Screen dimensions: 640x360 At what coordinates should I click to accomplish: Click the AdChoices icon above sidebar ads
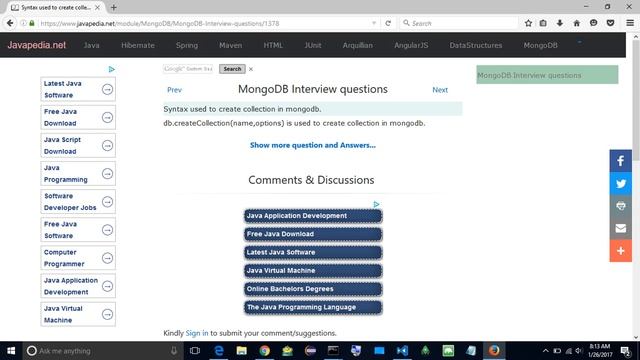(x=112, y=69)
